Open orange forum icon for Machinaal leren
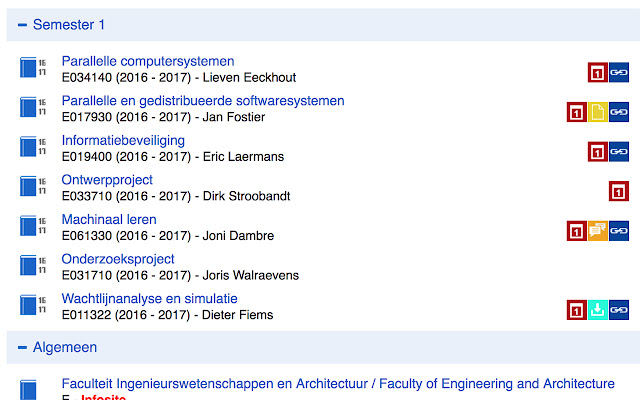Screen dimensions: 640x400 (x=598, y=231)
